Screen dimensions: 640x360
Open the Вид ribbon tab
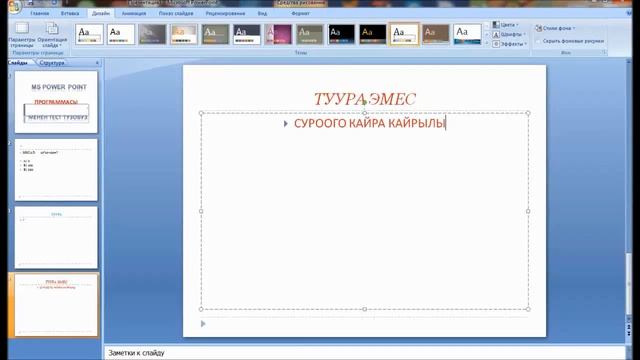point(262,13)
